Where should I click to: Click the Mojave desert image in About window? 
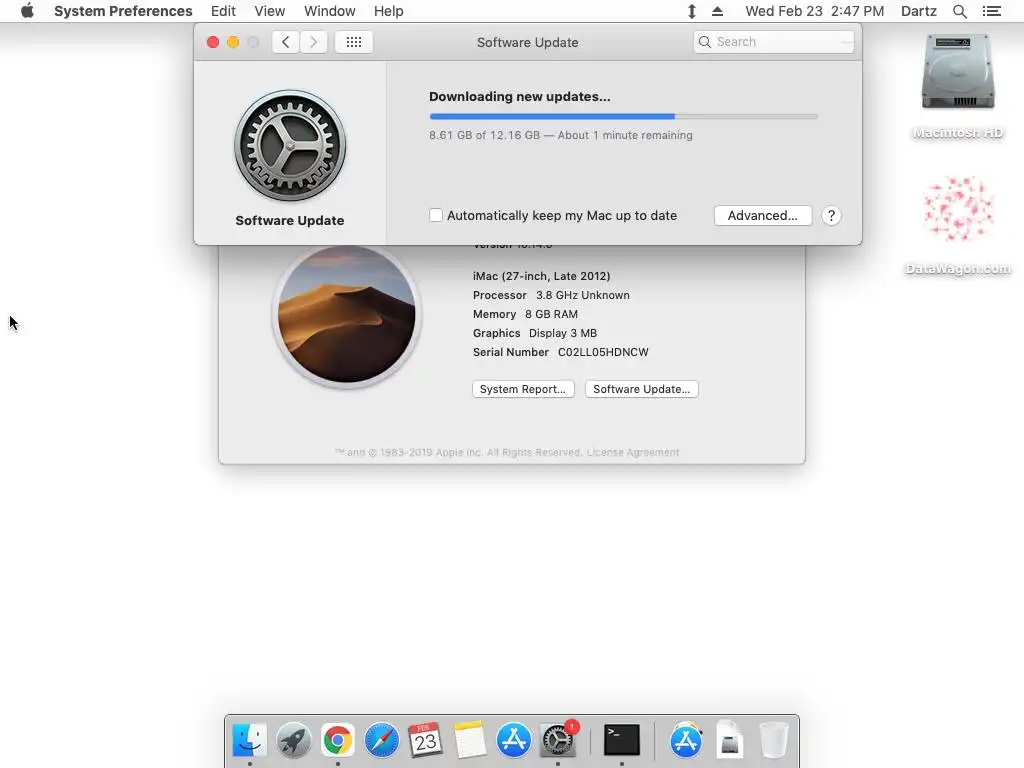347,314
